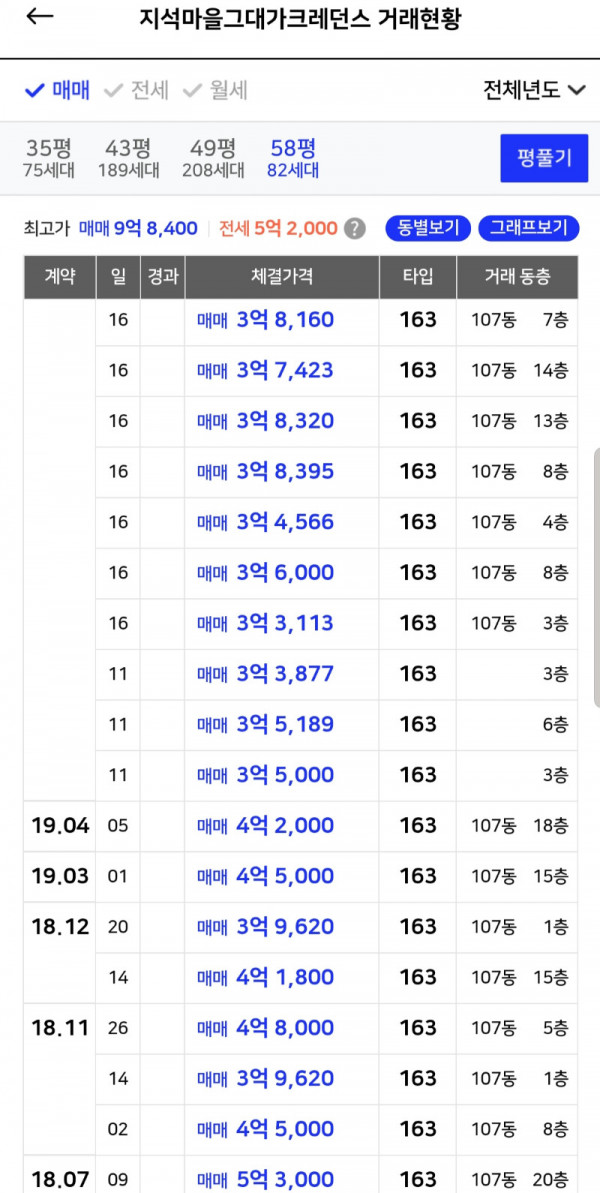Click the vertical scrollbar handle

[x=596, y=577]
